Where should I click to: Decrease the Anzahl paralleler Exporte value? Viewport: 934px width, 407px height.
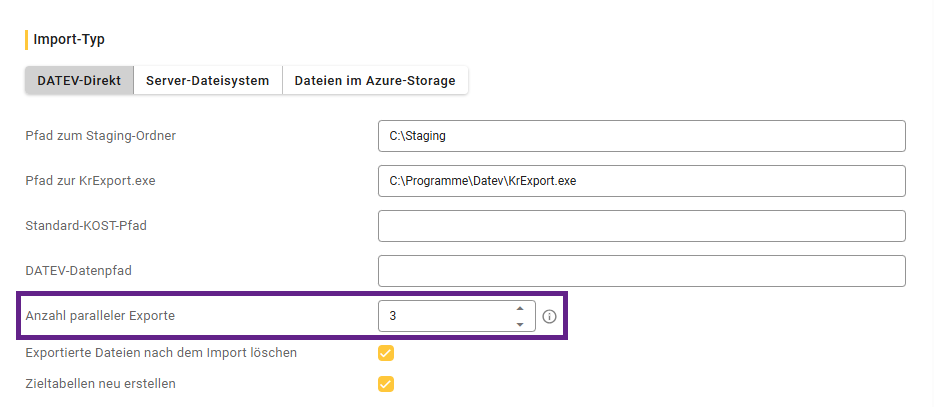(520, 324)
